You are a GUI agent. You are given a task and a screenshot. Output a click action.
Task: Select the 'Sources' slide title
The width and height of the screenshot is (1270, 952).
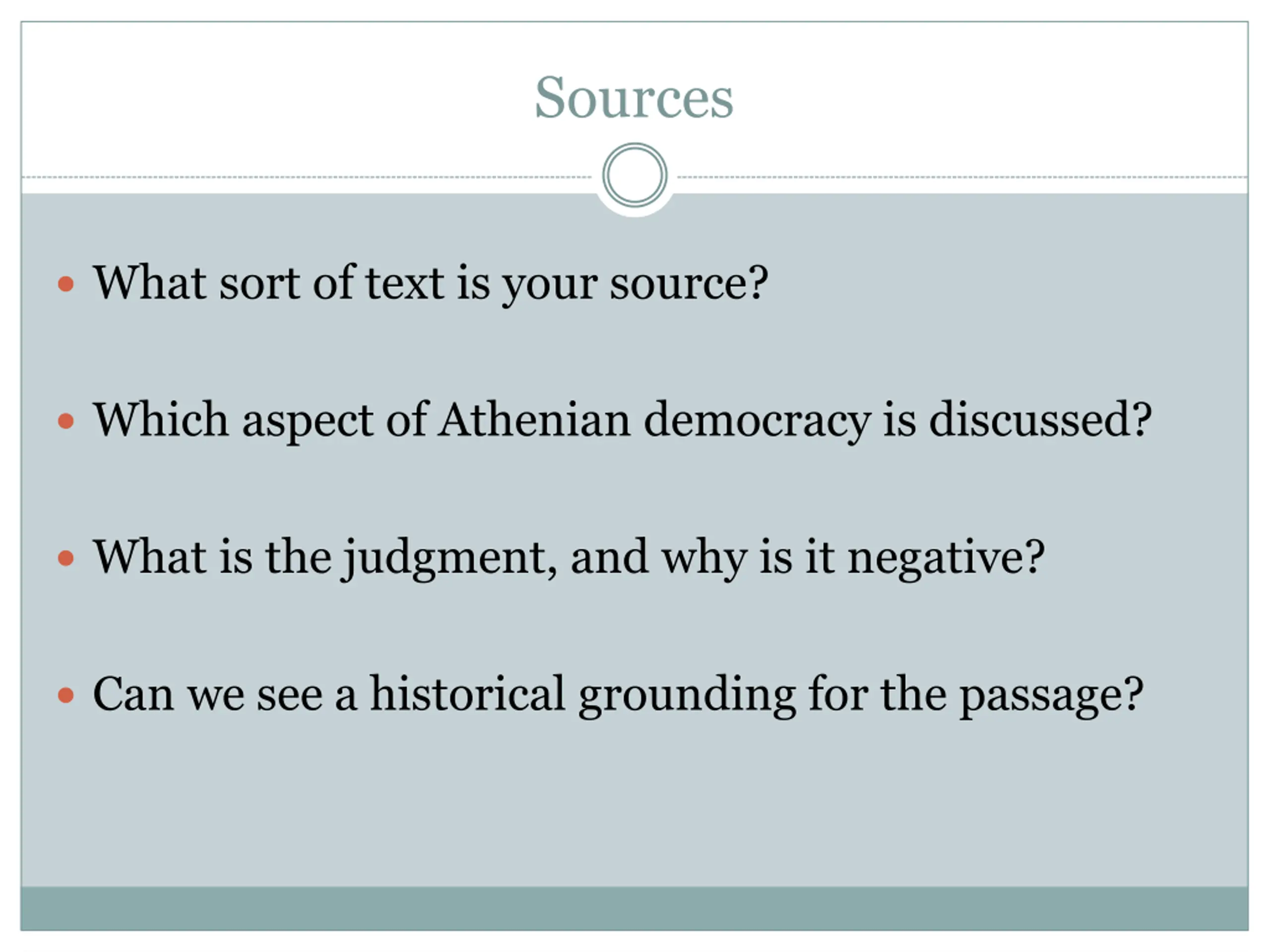(634, 98)
